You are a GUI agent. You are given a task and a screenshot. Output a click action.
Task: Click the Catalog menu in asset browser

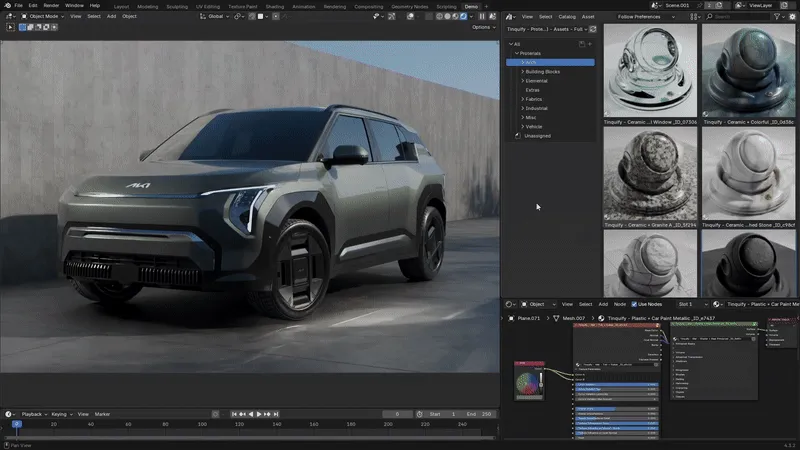[568, 17]
